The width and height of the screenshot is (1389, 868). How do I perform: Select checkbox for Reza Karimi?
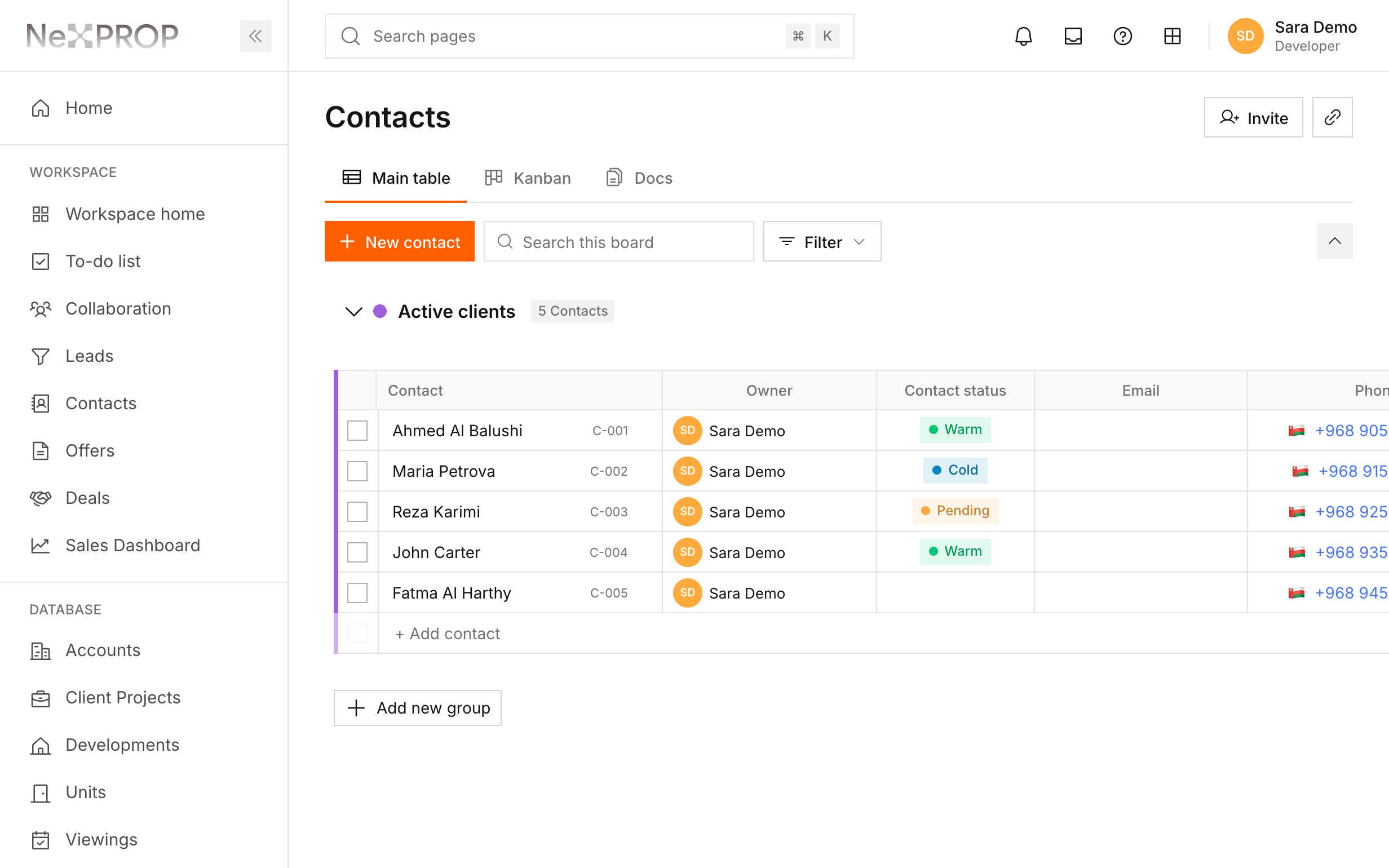(x=357, y=512)
